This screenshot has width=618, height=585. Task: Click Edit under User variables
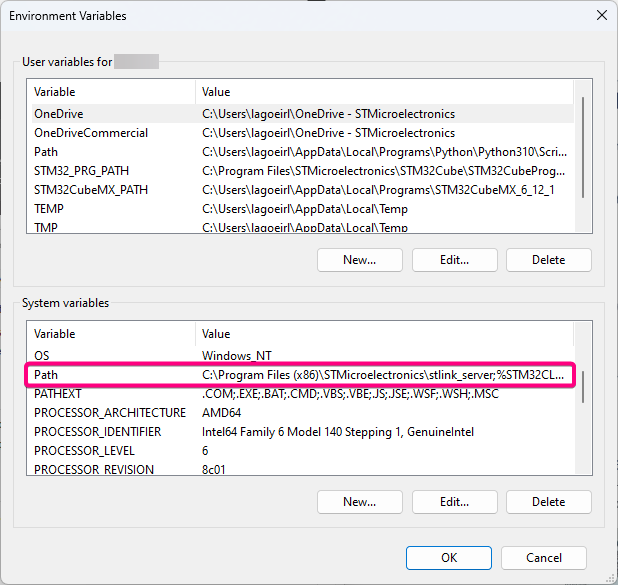pyautogui.click(x=454, y=260)
